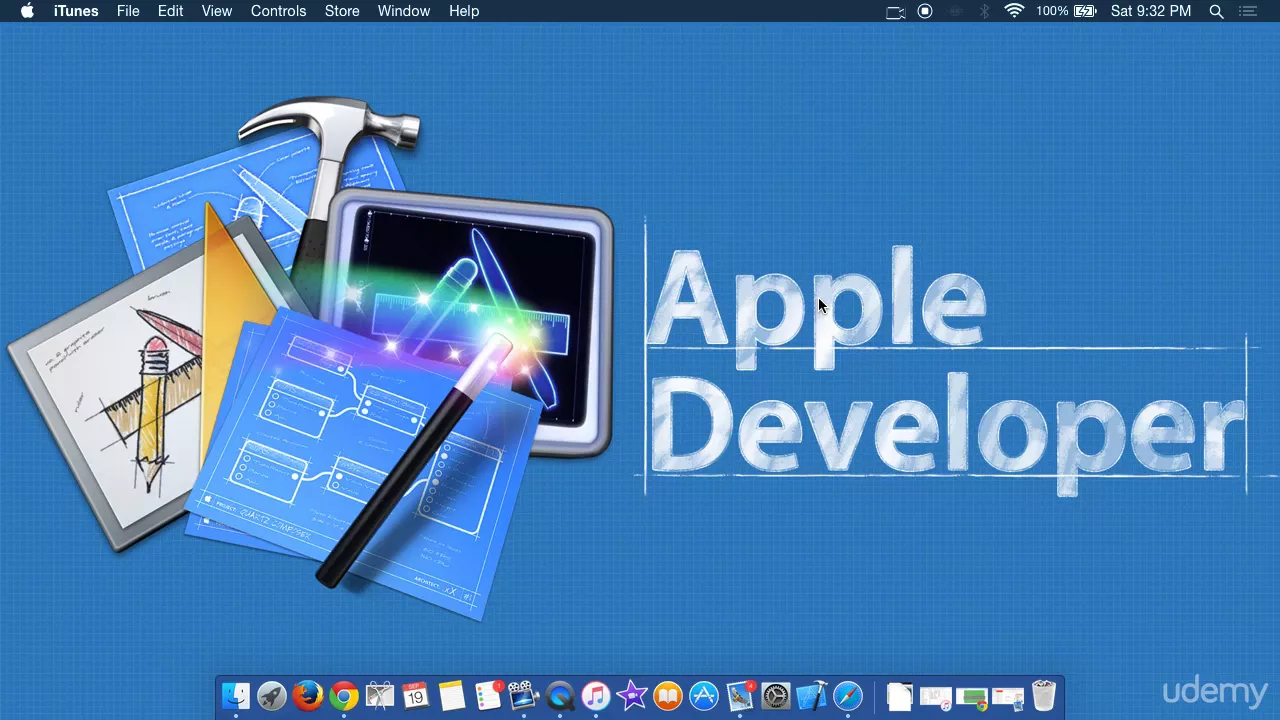
Task: Open the Controls menu
Action: (278, 11)
